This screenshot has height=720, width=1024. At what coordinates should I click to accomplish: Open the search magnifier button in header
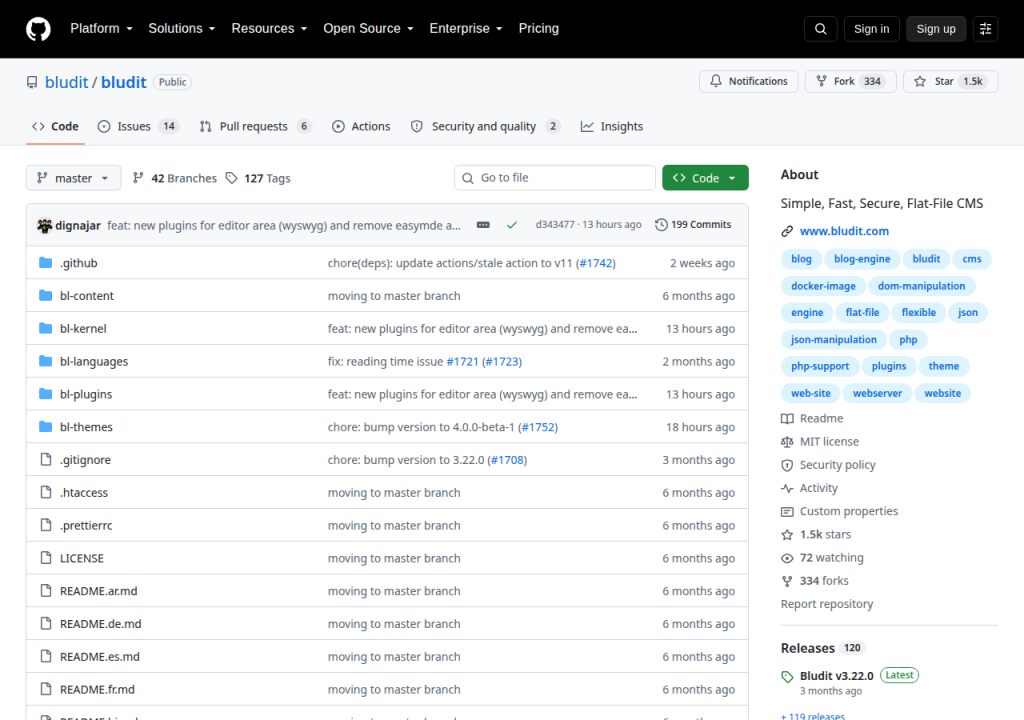click(x=820, y=29)
